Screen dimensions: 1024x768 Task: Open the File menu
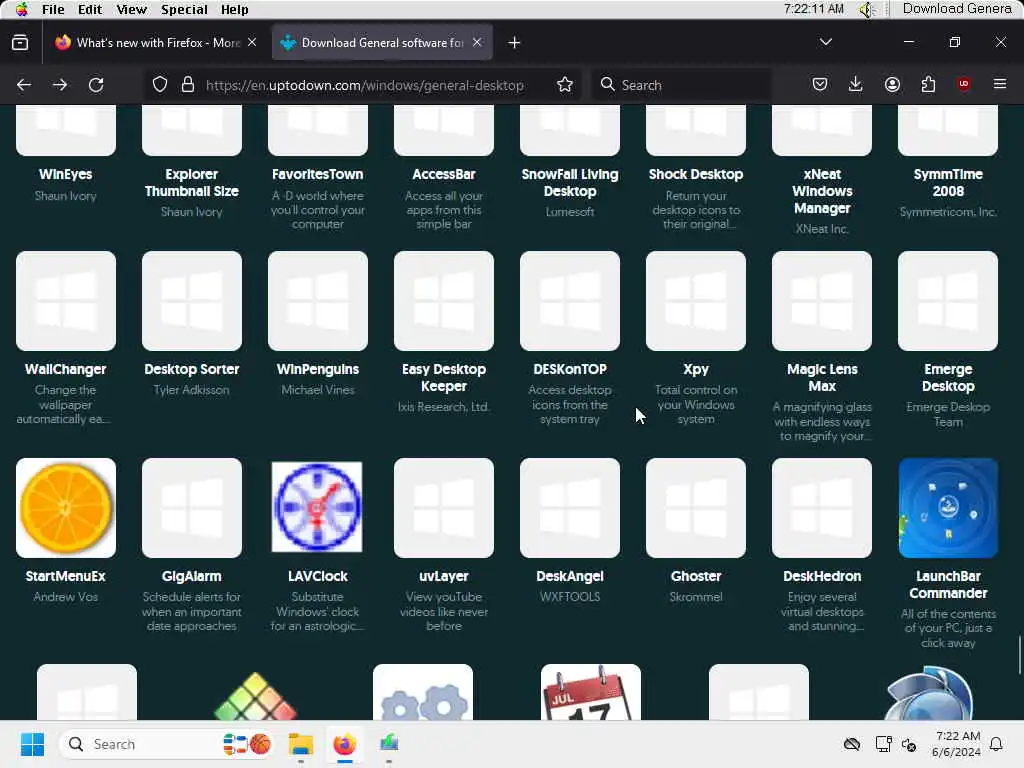click(x=53, y=9)
